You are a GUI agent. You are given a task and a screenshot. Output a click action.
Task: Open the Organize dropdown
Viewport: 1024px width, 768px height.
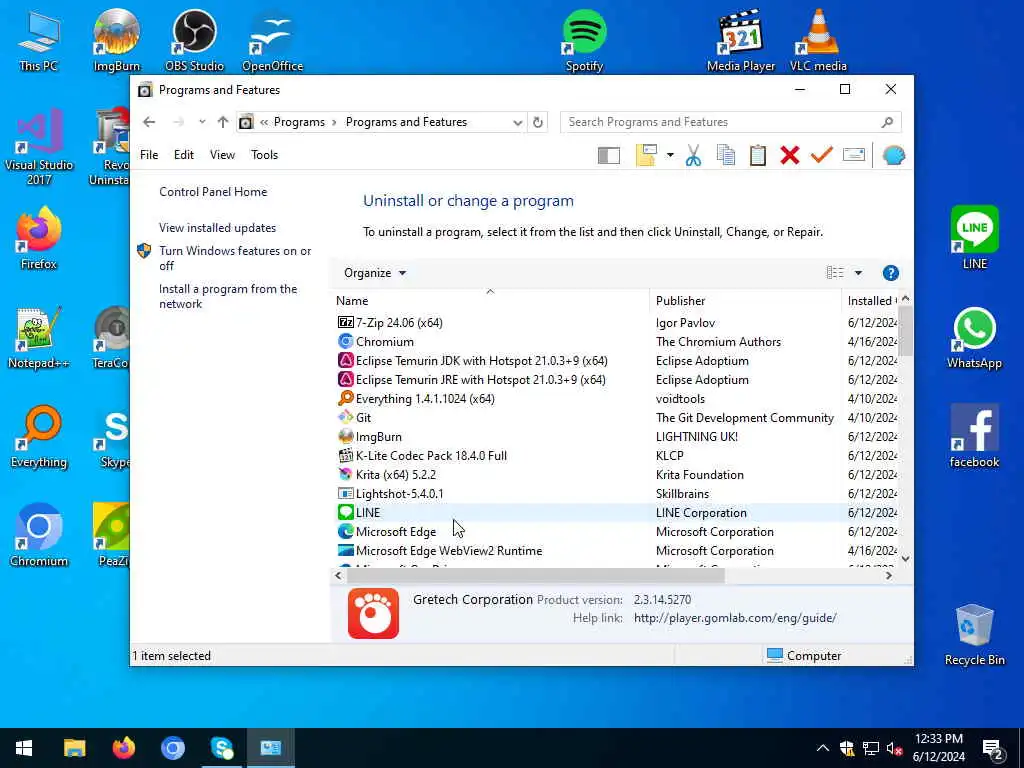click(375, 273)
